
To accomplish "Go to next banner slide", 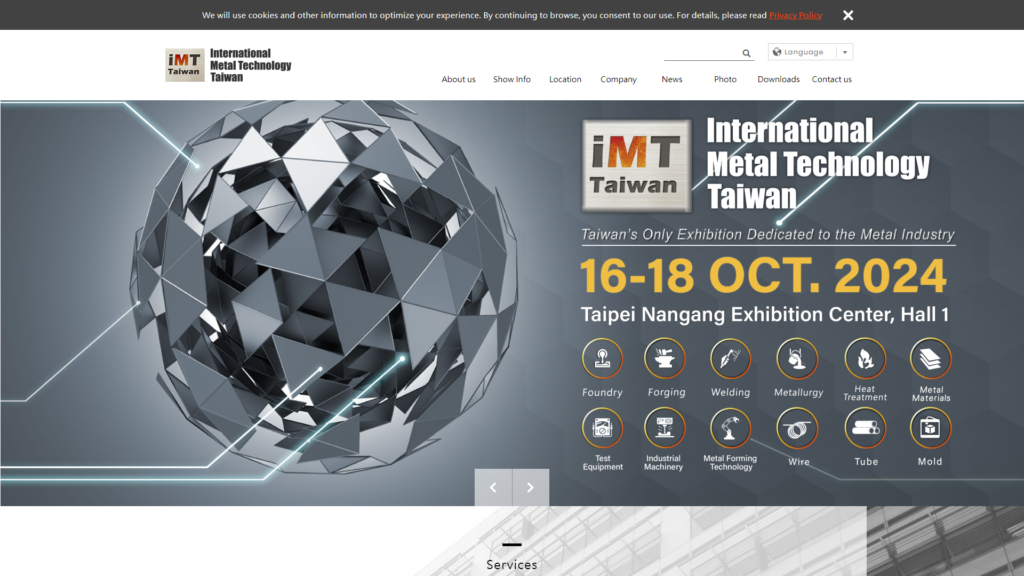I will [x=530, y=487].
